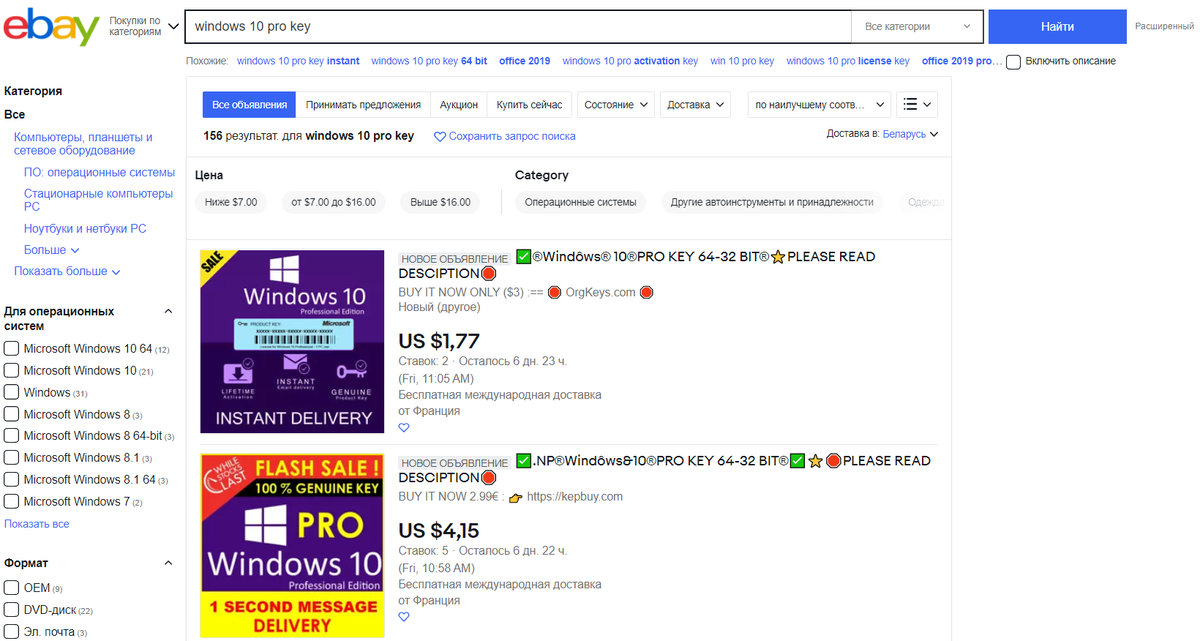Check Microsoft Windows 8 64-bit filter

(x=11, y=436)
